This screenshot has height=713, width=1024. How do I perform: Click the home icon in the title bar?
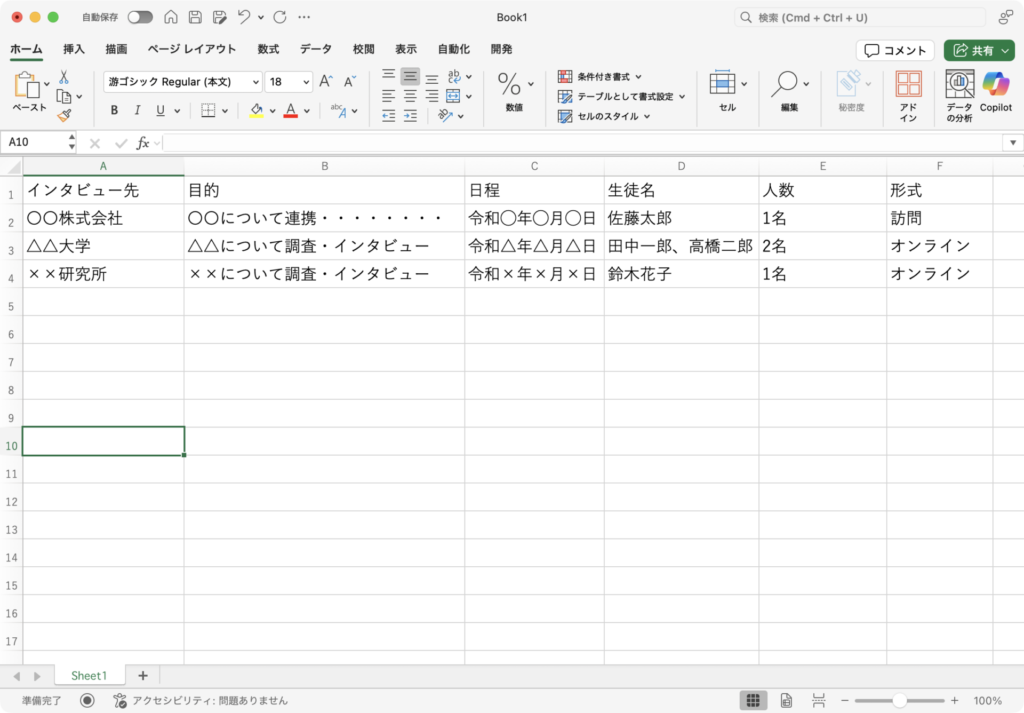click(x=171, y=18)
